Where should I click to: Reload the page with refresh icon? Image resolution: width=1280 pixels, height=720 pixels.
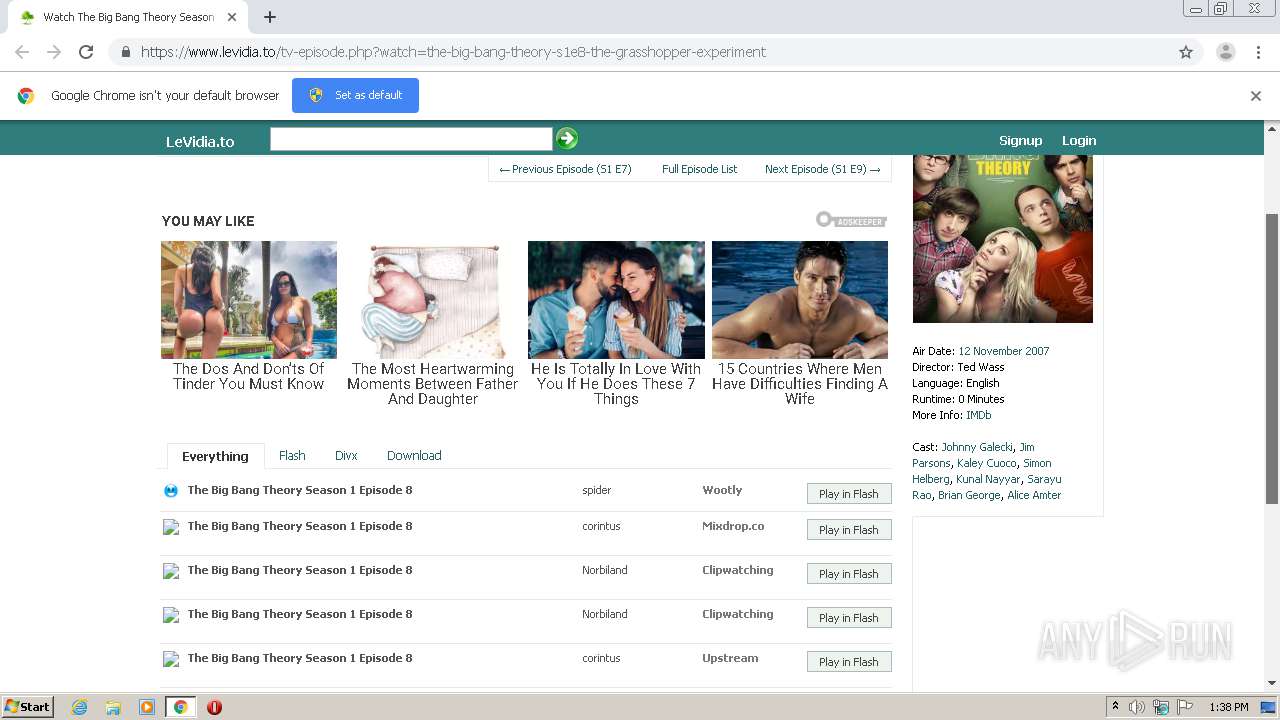pos(86,52)
